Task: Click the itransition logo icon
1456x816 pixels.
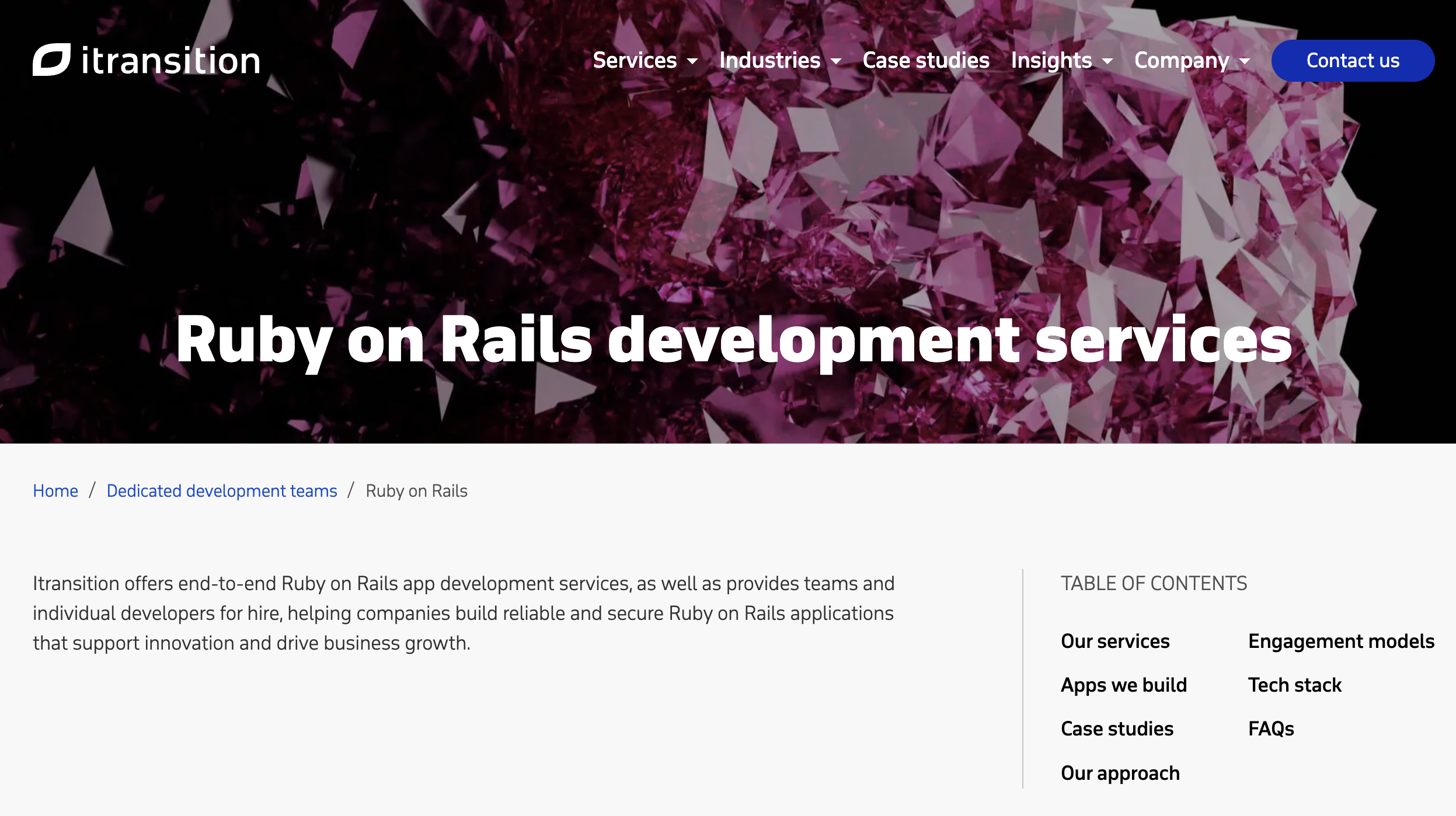Action: (x=51, y=60)
